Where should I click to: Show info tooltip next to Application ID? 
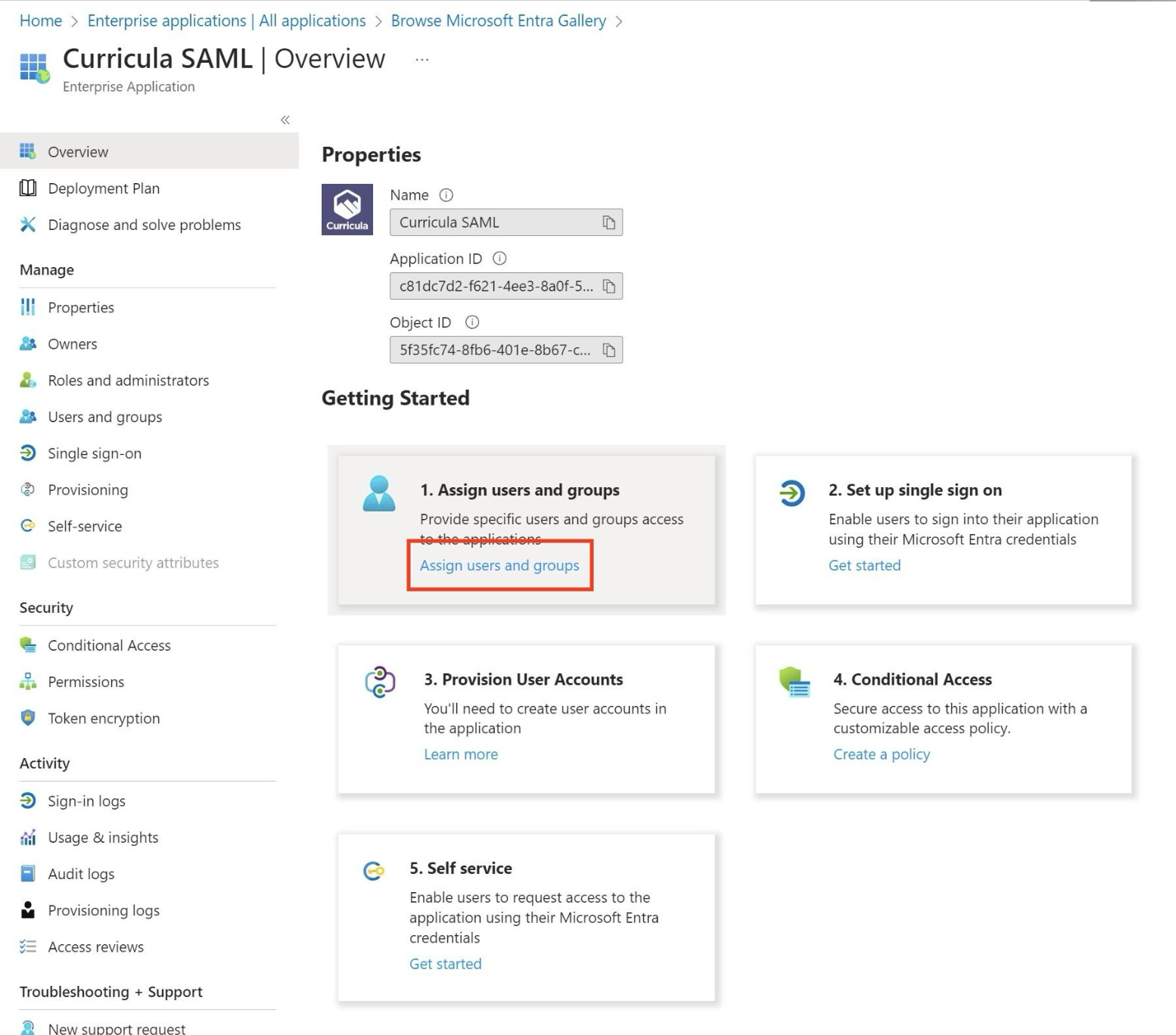[x=499, y=259]
